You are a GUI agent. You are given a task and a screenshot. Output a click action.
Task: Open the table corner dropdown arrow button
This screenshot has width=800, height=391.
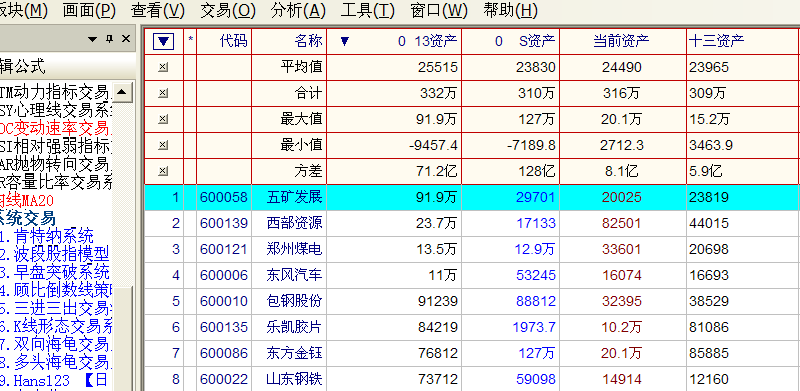coord(164,41)
